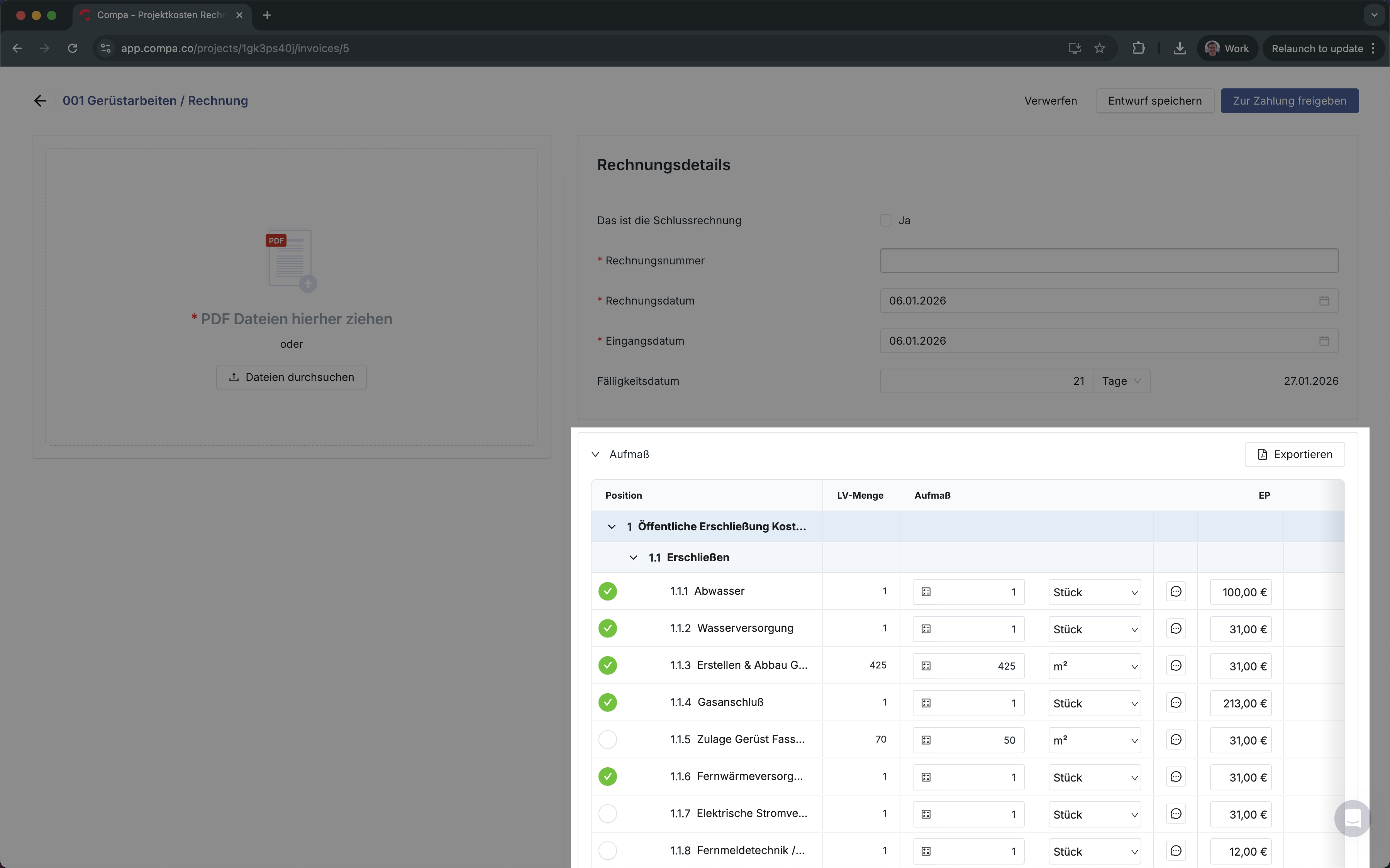
Task: Click Zur Zahlung freigeben button
Action: pos(1289,101)
